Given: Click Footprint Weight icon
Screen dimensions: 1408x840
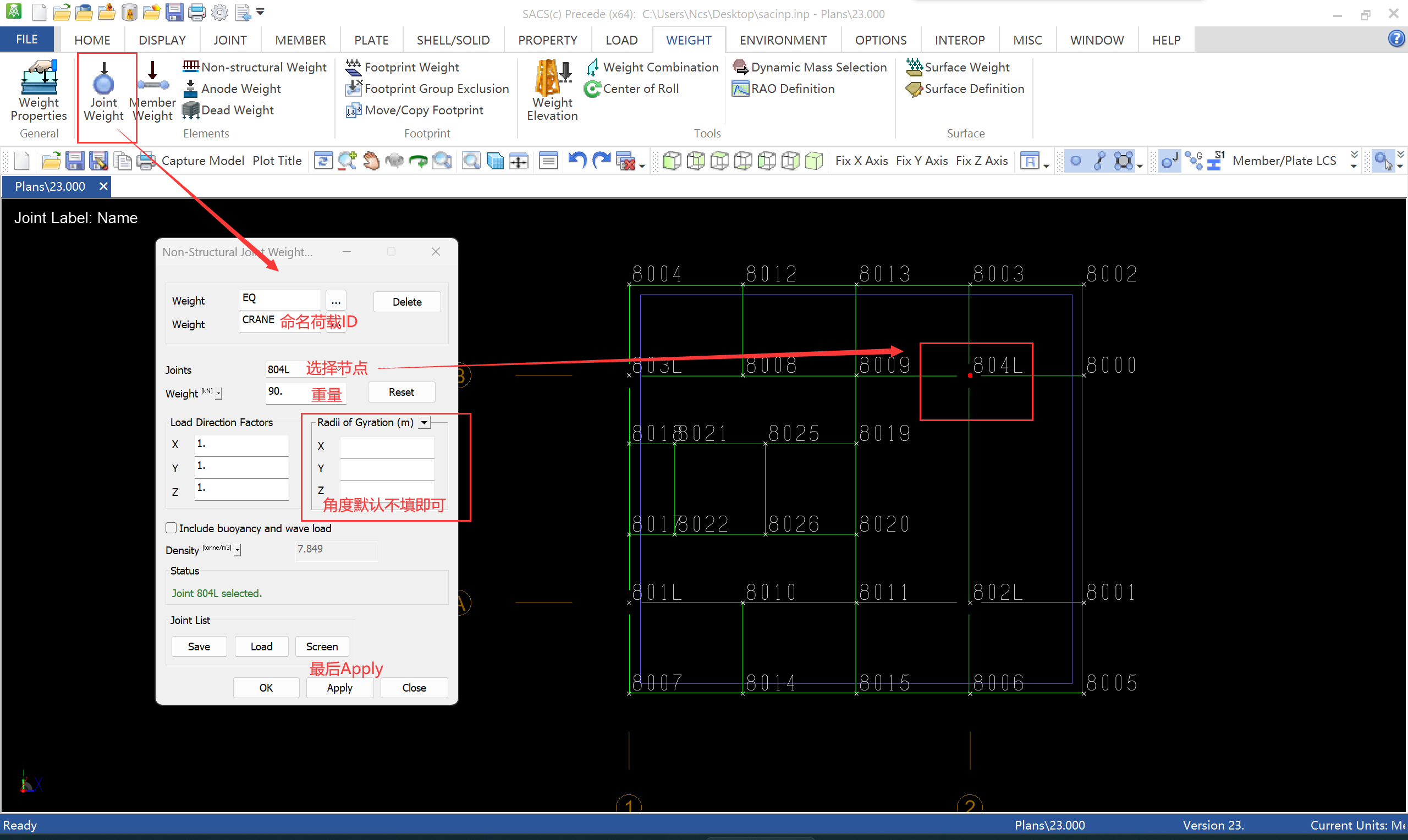Looking at the screenshot, I should pyautogui.click(x=353, y=68).
